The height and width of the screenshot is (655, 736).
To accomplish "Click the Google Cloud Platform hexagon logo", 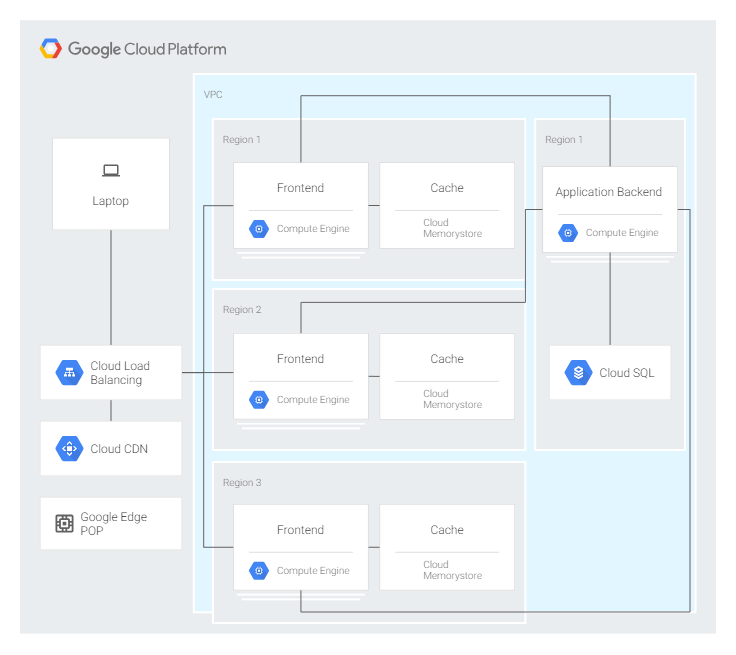I will click(51, 48).
